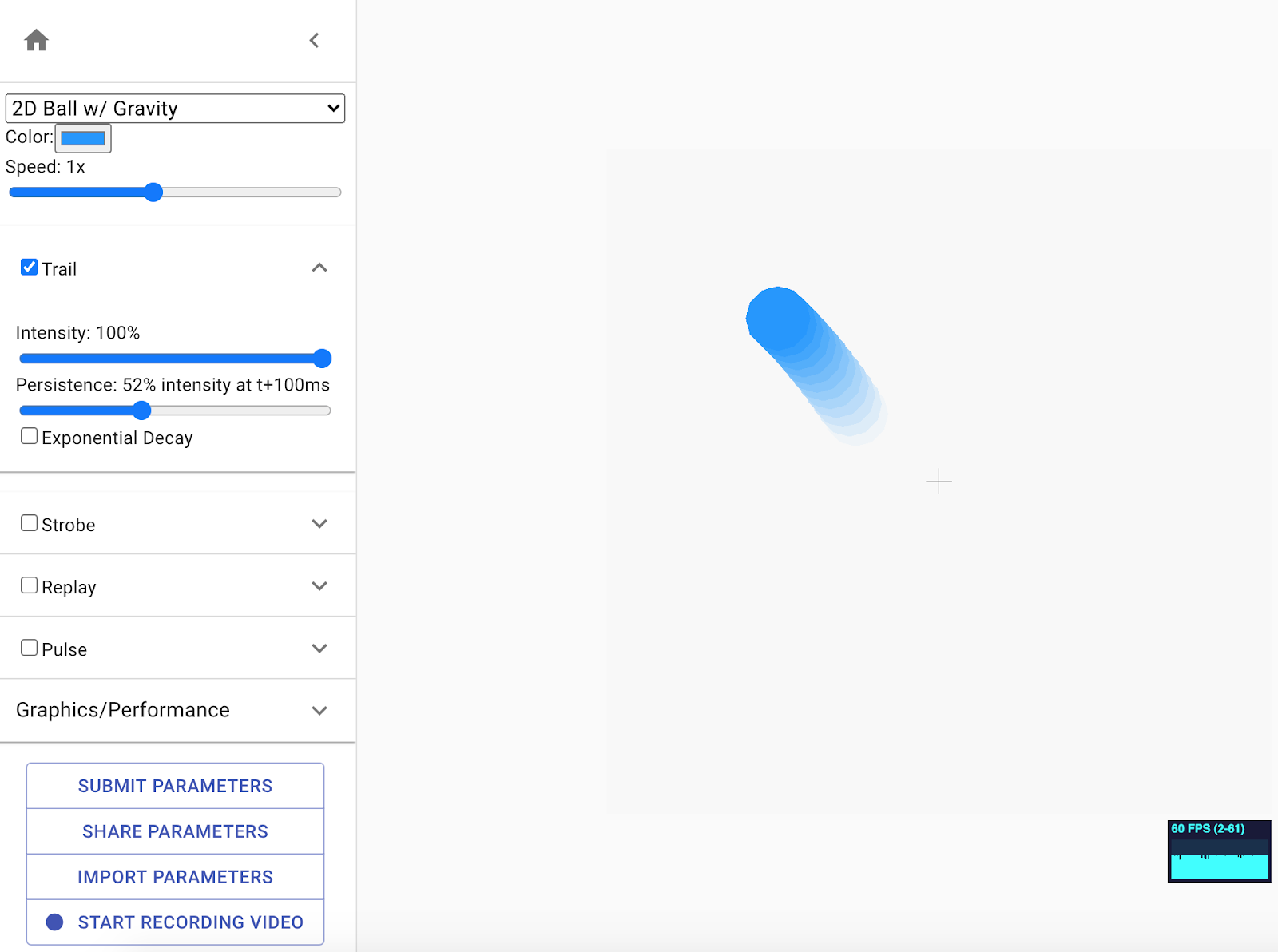
Task: Enable the Strobe checkbox
Action: [30, 523]
